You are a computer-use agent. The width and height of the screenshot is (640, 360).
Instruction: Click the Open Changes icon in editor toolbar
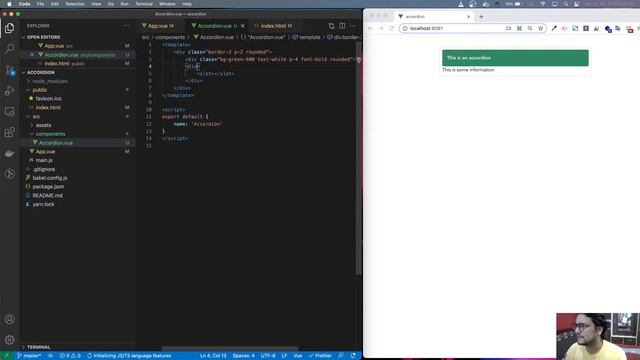(x=331, y=26)
